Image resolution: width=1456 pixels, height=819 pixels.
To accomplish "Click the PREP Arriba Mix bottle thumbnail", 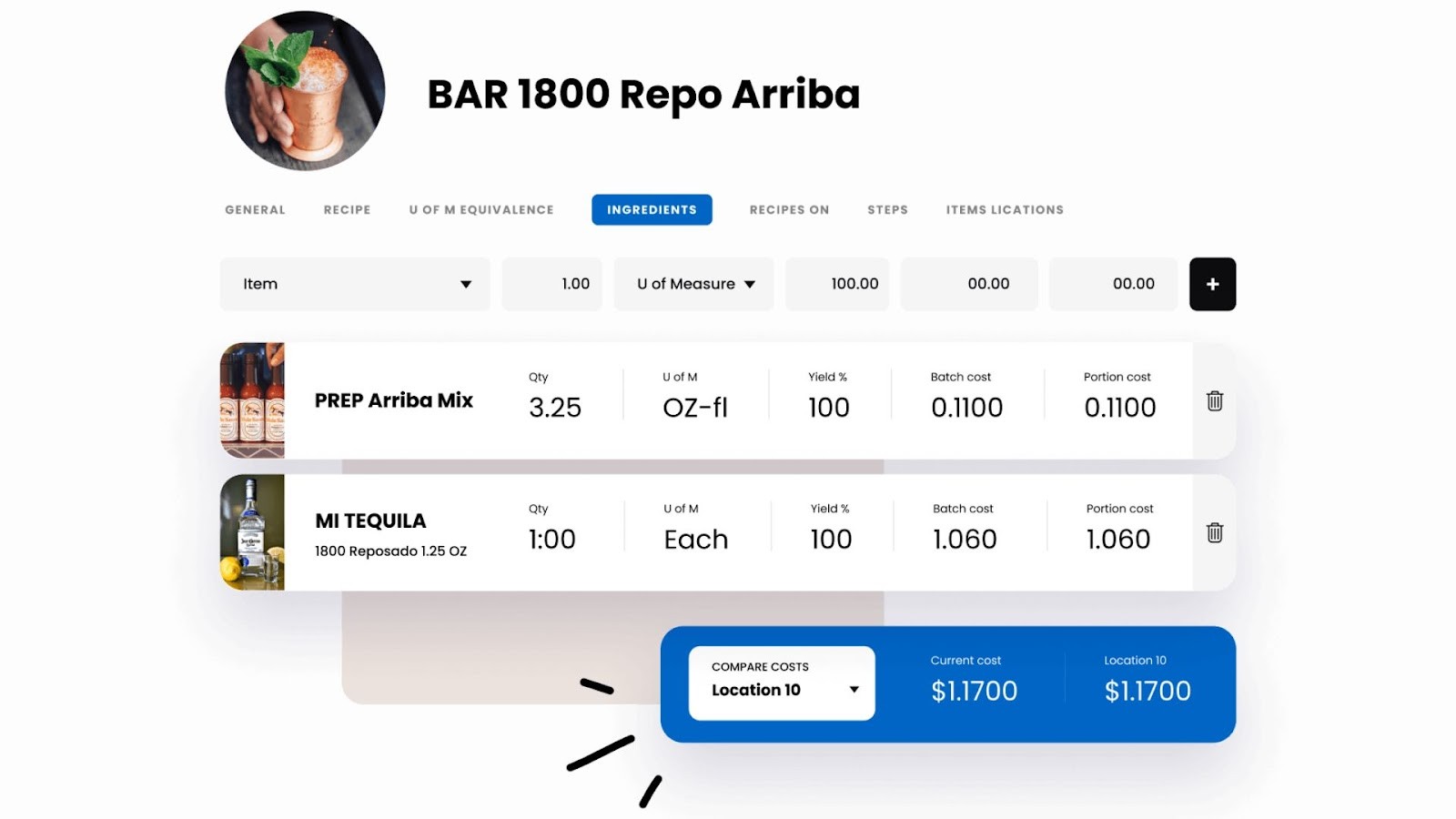I will tap(253, 400).
